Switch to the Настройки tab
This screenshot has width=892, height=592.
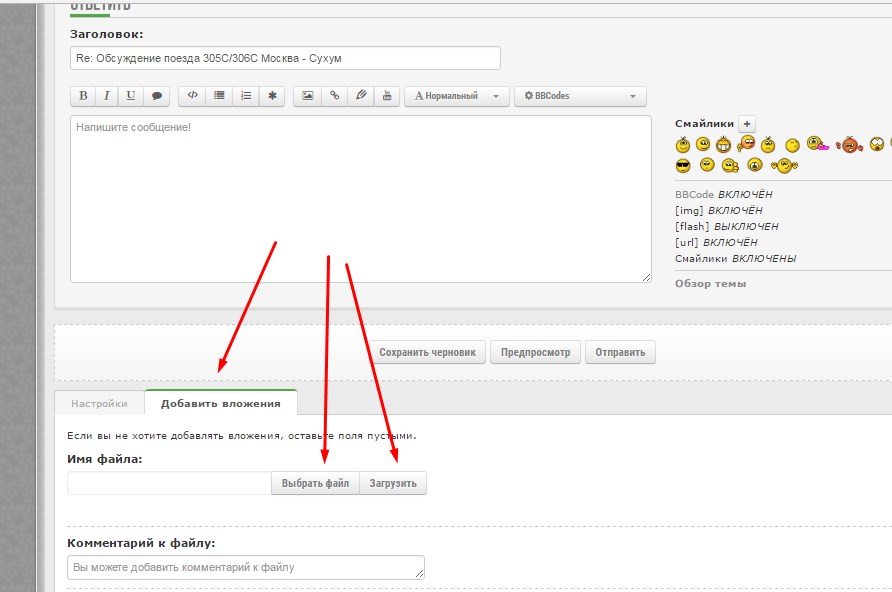(x=99, y=404)
